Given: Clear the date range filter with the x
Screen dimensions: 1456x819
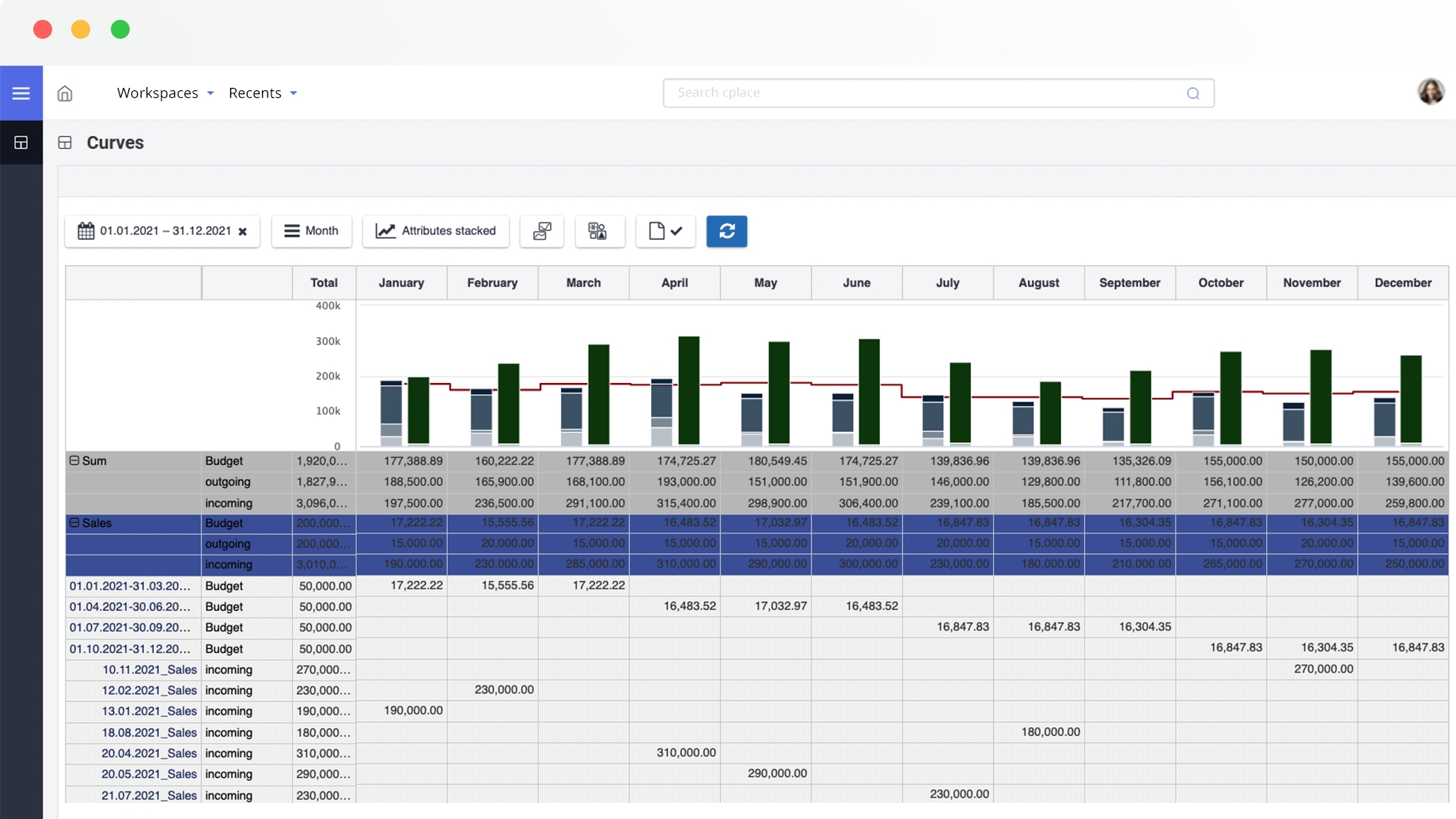Looking at the screenshot, I should pos(241,231).
